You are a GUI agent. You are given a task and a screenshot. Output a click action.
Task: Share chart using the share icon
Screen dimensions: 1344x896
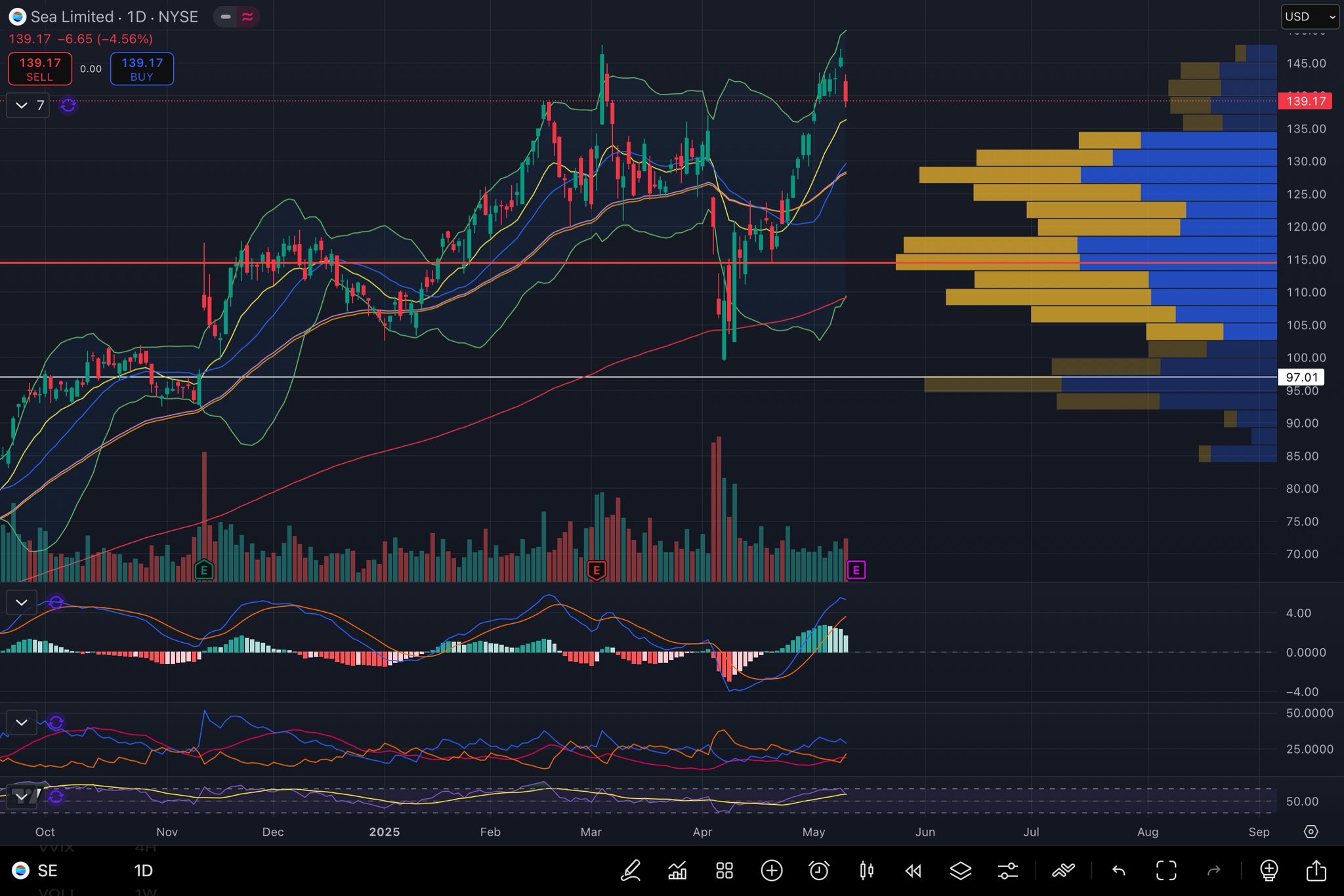coord(1316,870)
